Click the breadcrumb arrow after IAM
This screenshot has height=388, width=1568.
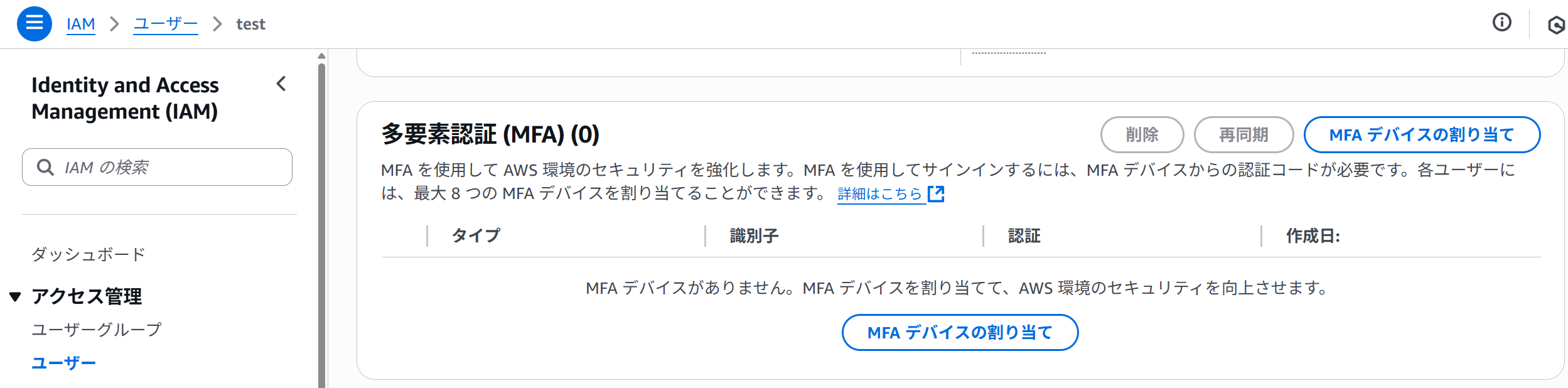click(114, 24)
